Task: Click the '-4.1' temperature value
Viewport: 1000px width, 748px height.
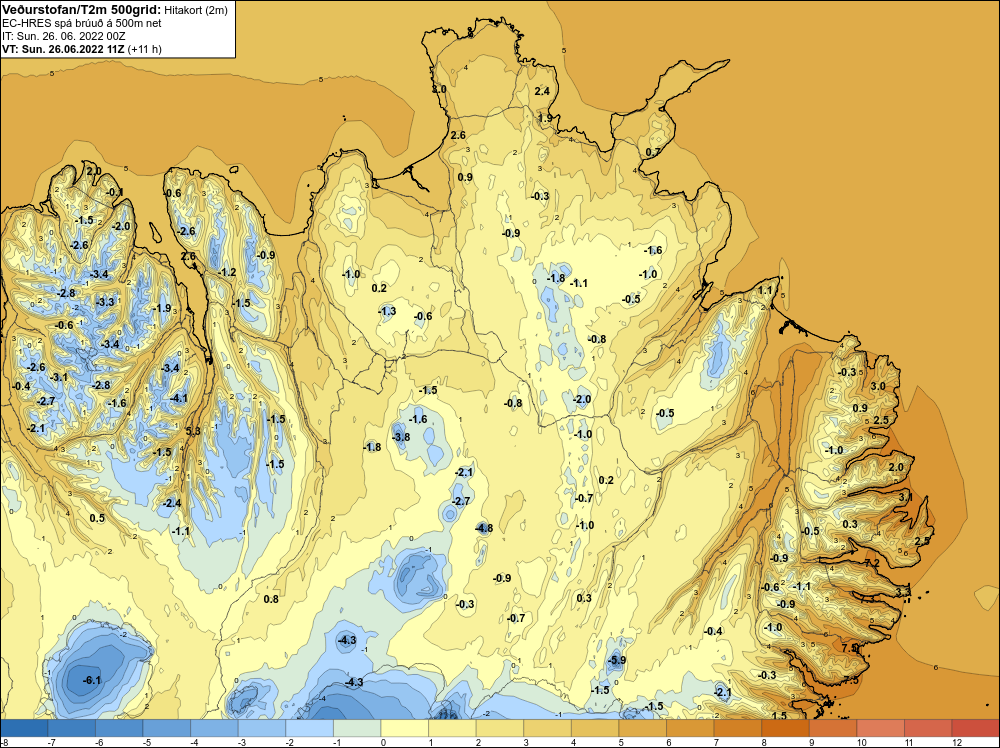Action: 179,399
